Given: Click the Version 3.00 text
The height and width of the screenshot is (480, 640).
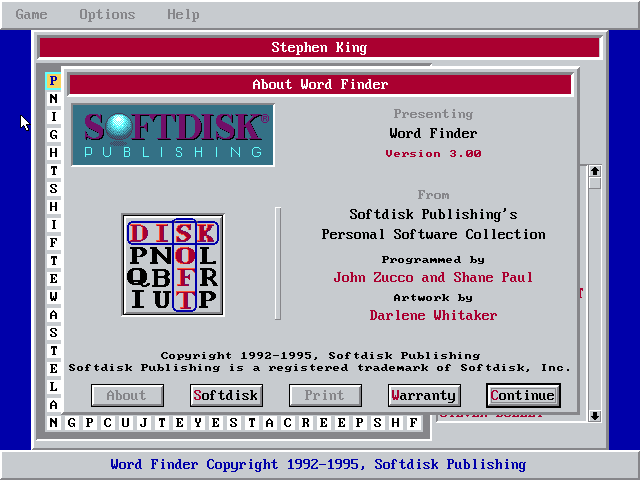Looking at the screenshot, I should [x=433, y=154].
